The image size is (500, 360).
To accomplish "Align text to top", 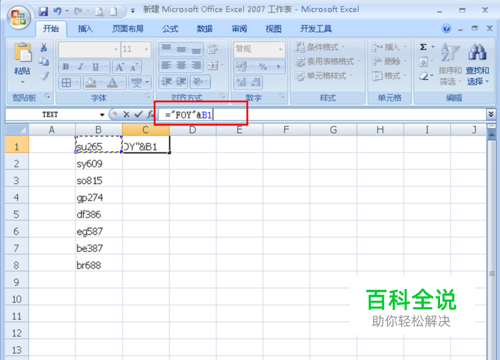I will pos(166,49).
